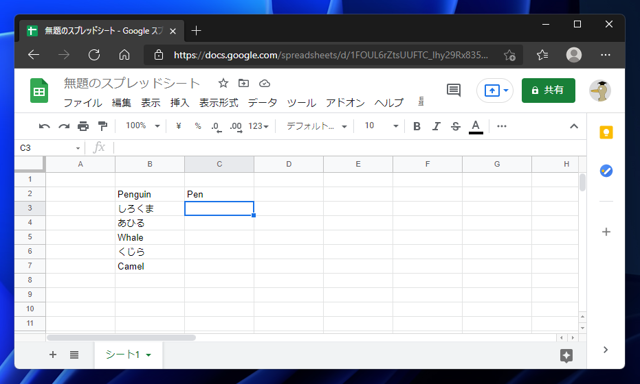
Task: Toggle bold formatting
Action: (x=417, y=126)
